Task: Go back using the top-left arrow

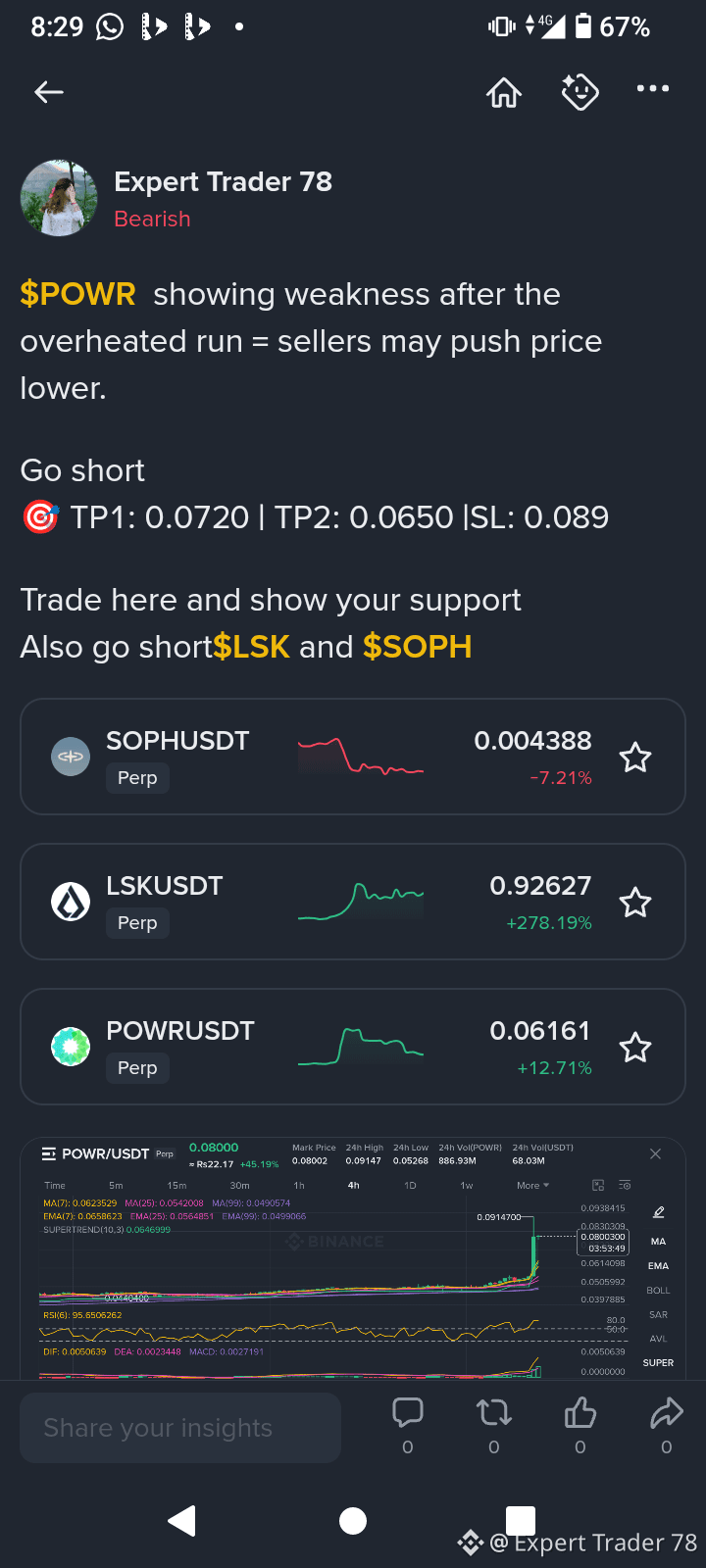Action: point(49,92)
